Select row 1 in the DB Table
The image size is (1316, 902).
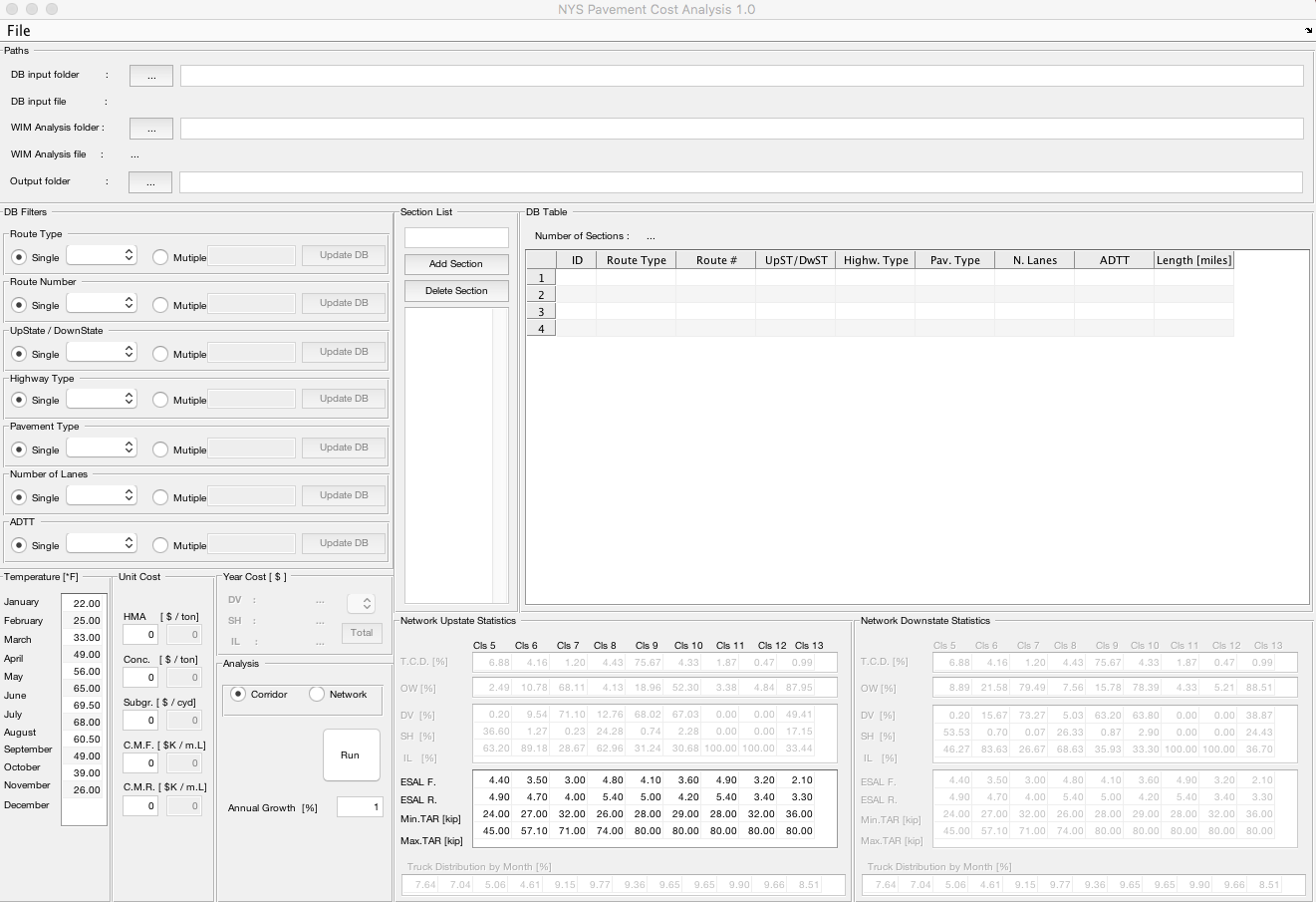point(541,278)
